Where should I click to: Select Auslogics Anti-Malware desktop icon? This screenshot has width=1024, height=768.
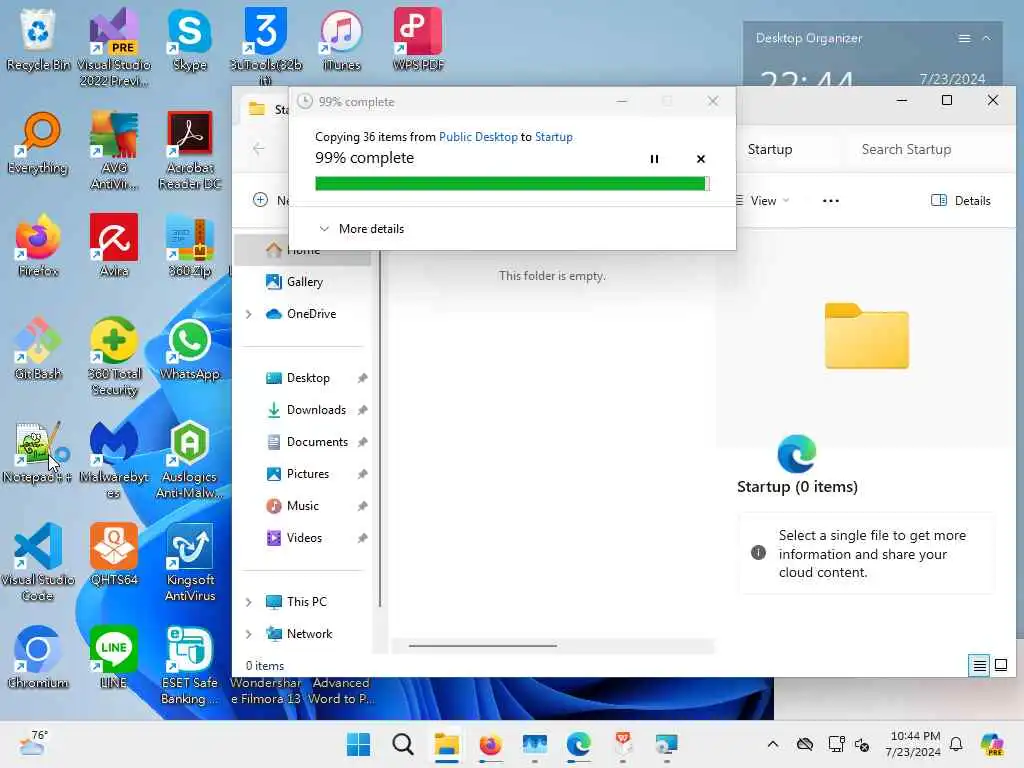[x=189, y=460]
